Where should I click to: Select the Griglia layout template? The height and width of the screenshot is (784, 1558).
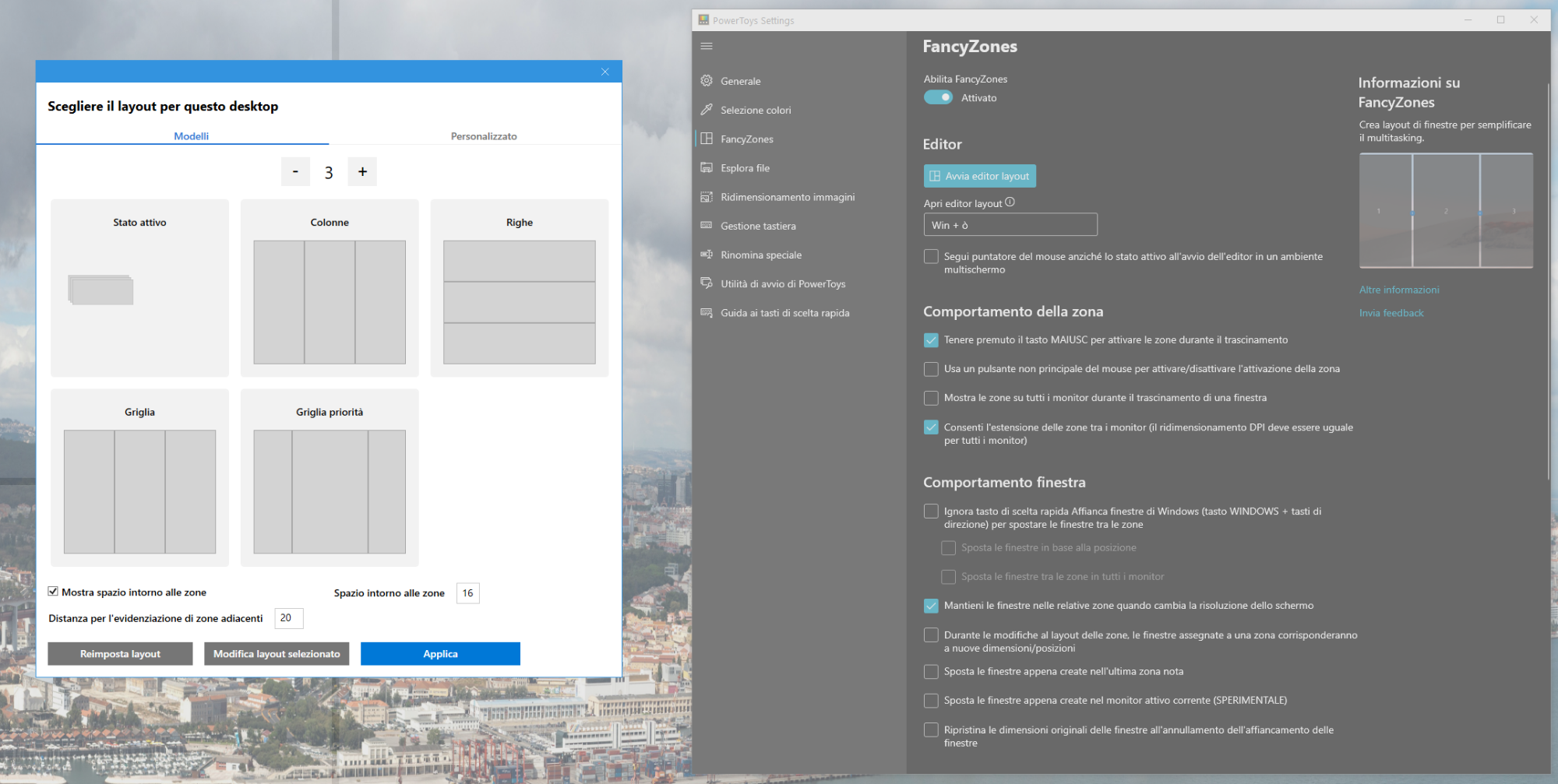click(x=139, y=478)
